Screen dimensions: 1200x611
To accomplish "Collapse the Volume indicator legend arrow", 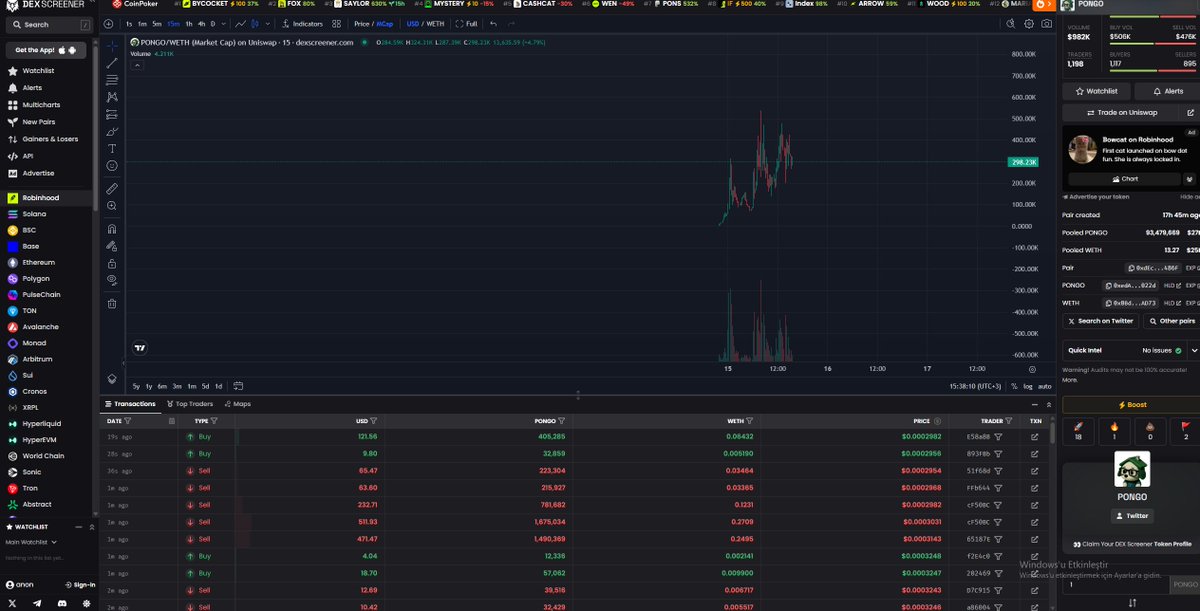I will (x=136, y=64).
